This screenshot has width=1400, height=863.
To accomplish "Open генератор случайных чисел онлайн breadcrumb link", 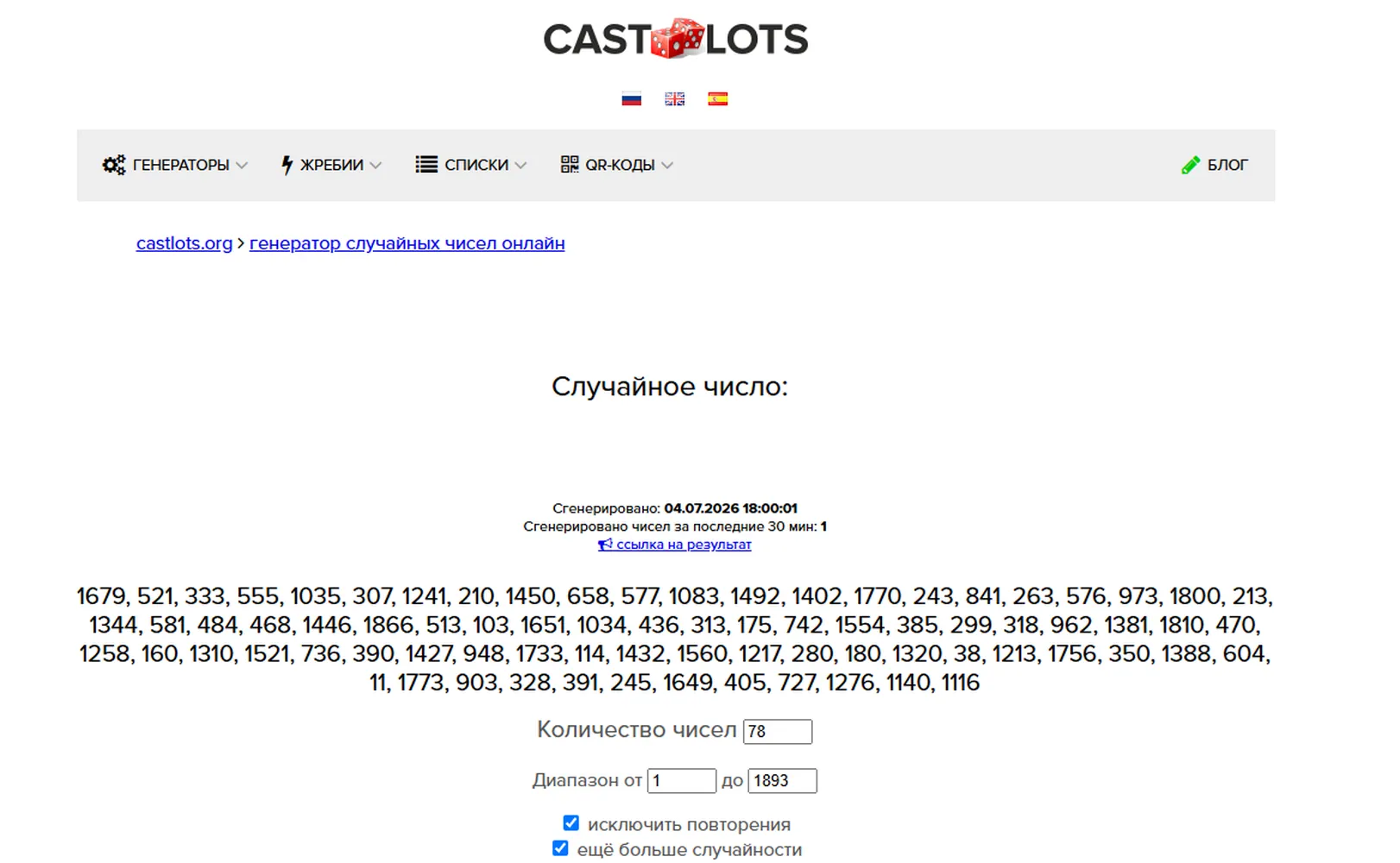I will pos(407,243).
